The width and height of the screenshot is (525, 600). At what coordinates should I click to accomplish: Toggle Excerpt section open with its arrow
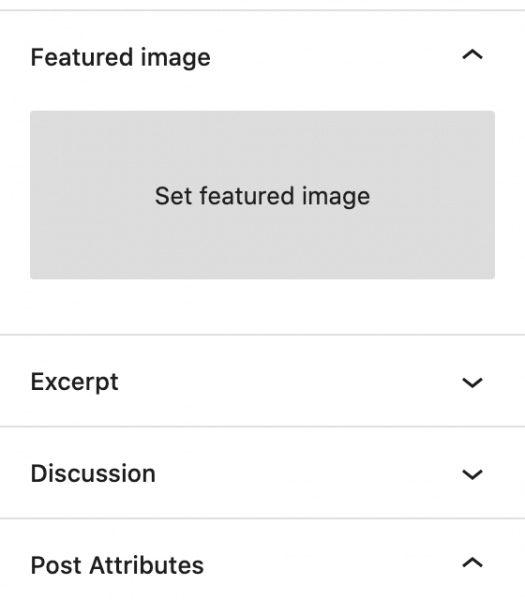click(x=473, y=382)
